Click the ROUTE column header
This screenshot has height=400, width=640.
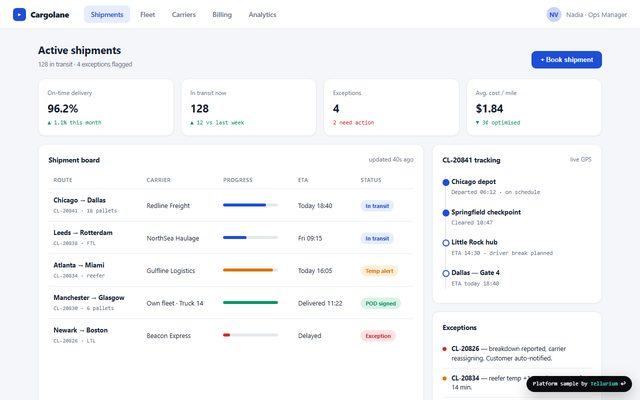tap(63, 180)
